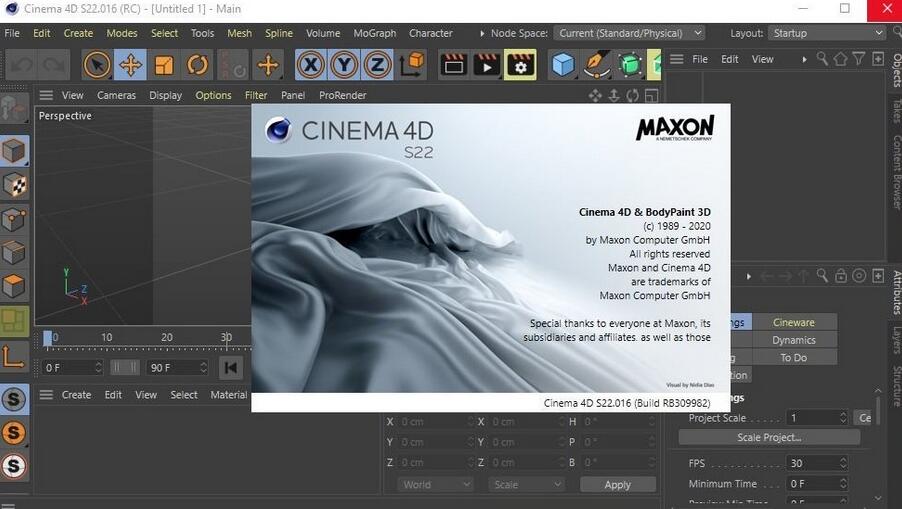Click the Scale Project button
The image size is (902, 509).
769,437
